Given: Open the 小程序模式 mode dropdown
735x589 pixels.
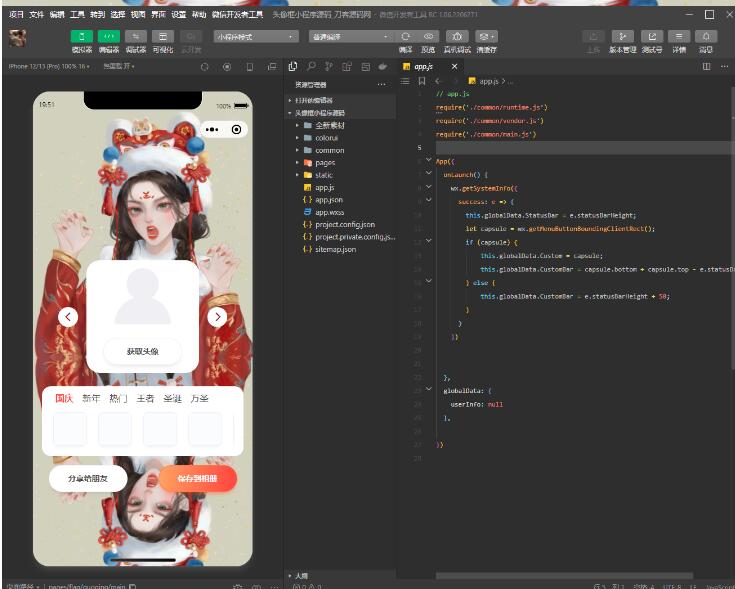Looking at the screenshot, I should (255, 37).
